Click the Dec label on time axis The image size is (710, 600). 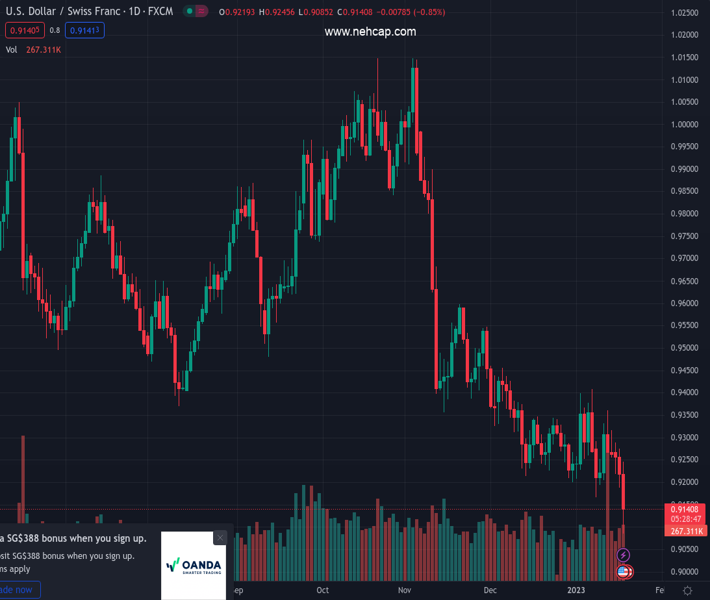489,591
